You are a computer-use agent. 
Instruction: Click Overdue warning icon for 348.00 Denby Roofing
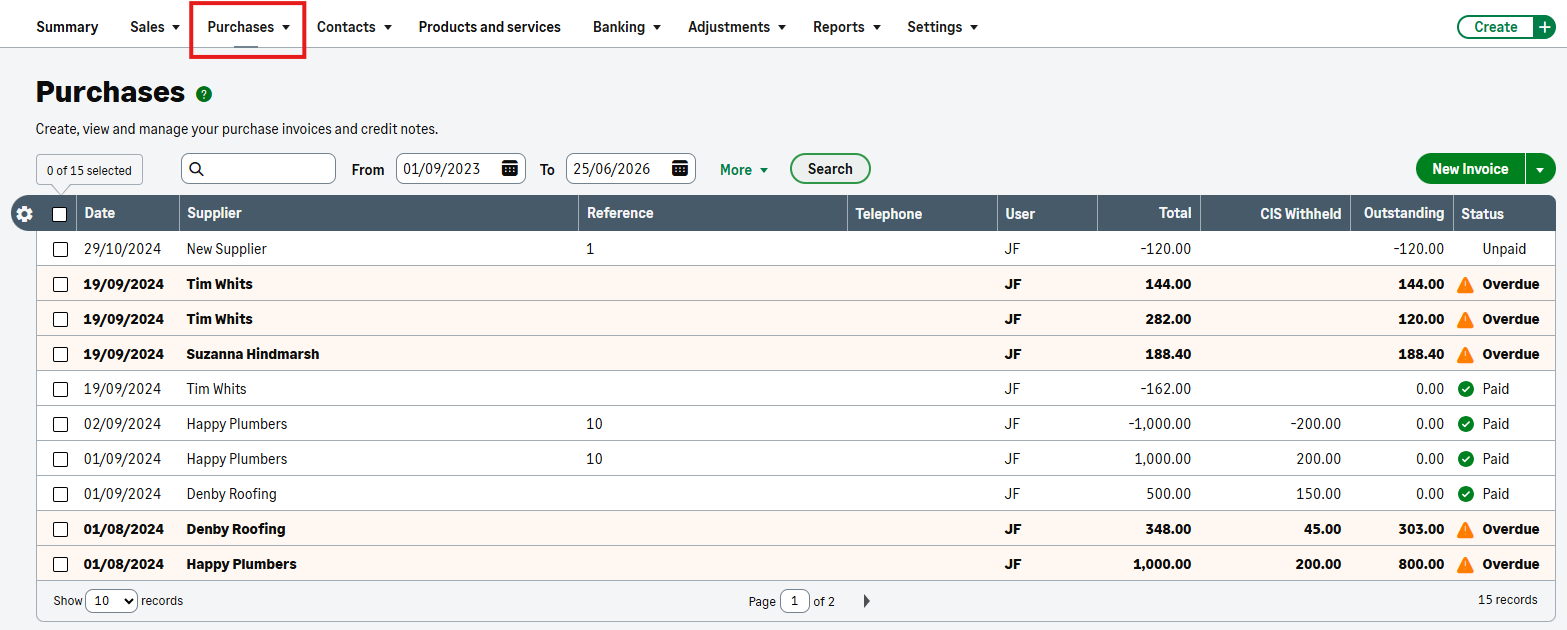click(1465, 529)
